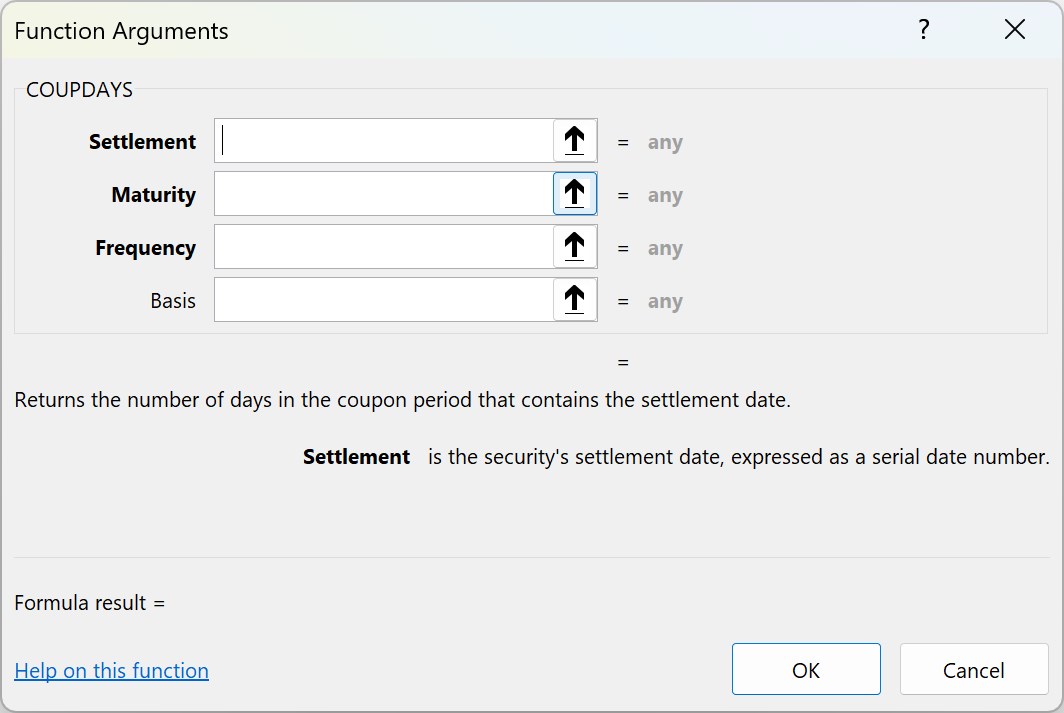1064x713 pixels.
Task: Open range picker beside Basis field
Action: tap(575, 299)
